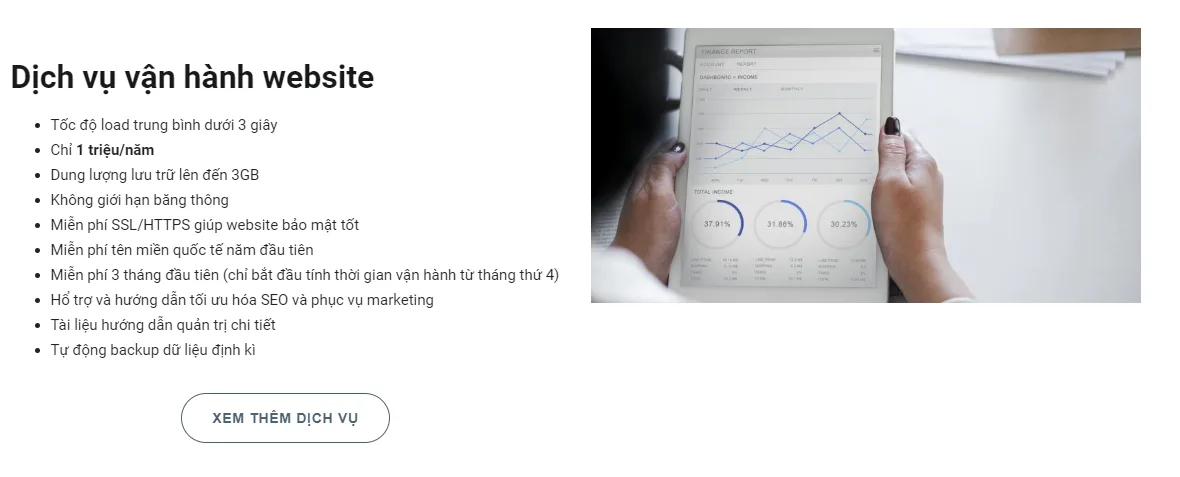Viewport: 1180px width, 477px height.
Task: Click the Tự động backup dữ liệu item
Action: (x=153, y=349)
